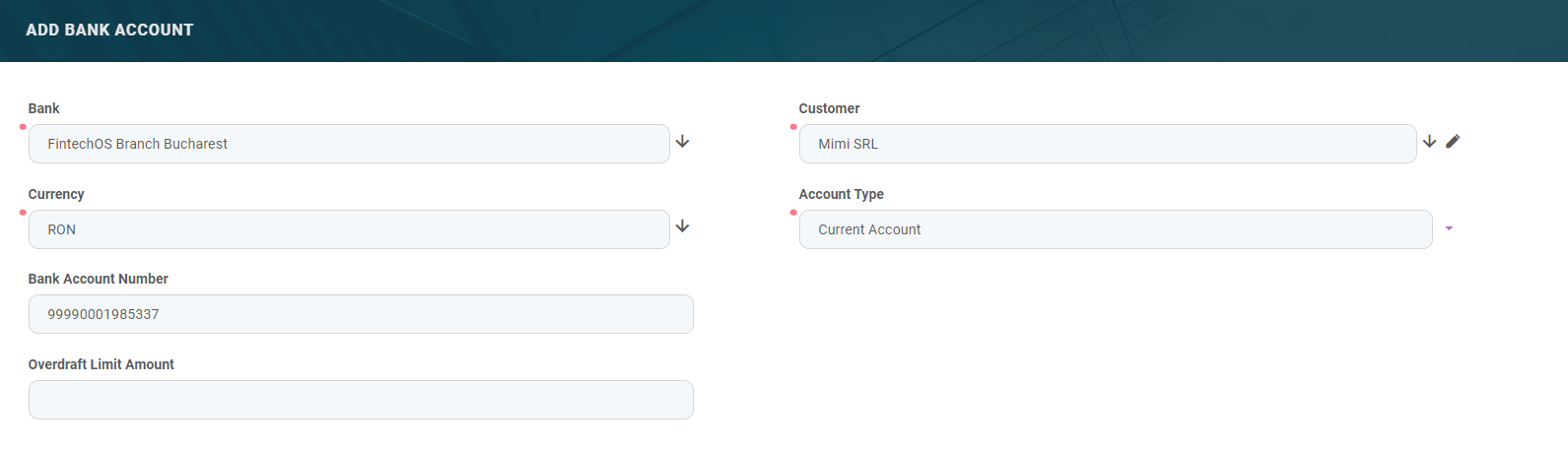Open the Current Account type combo box
1568x449 pixels.
point(1115,229)
